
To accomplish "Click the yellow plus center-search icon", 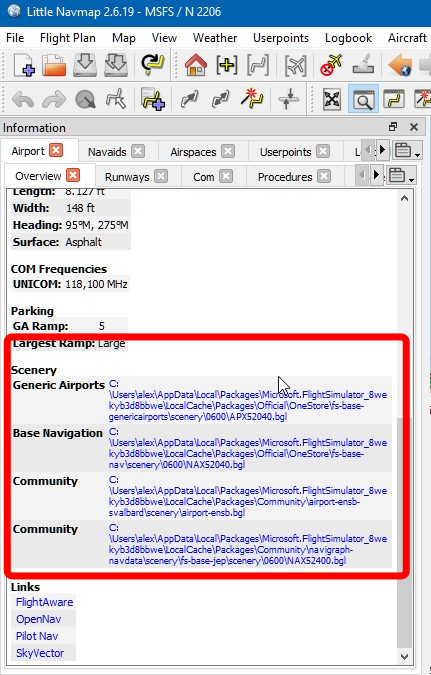I will 226,65.
